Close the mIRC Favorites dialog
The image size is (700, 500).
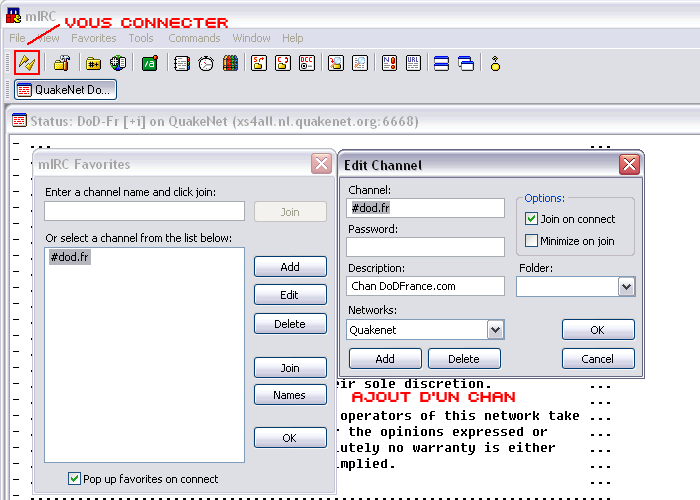click(x=321, y=164)
